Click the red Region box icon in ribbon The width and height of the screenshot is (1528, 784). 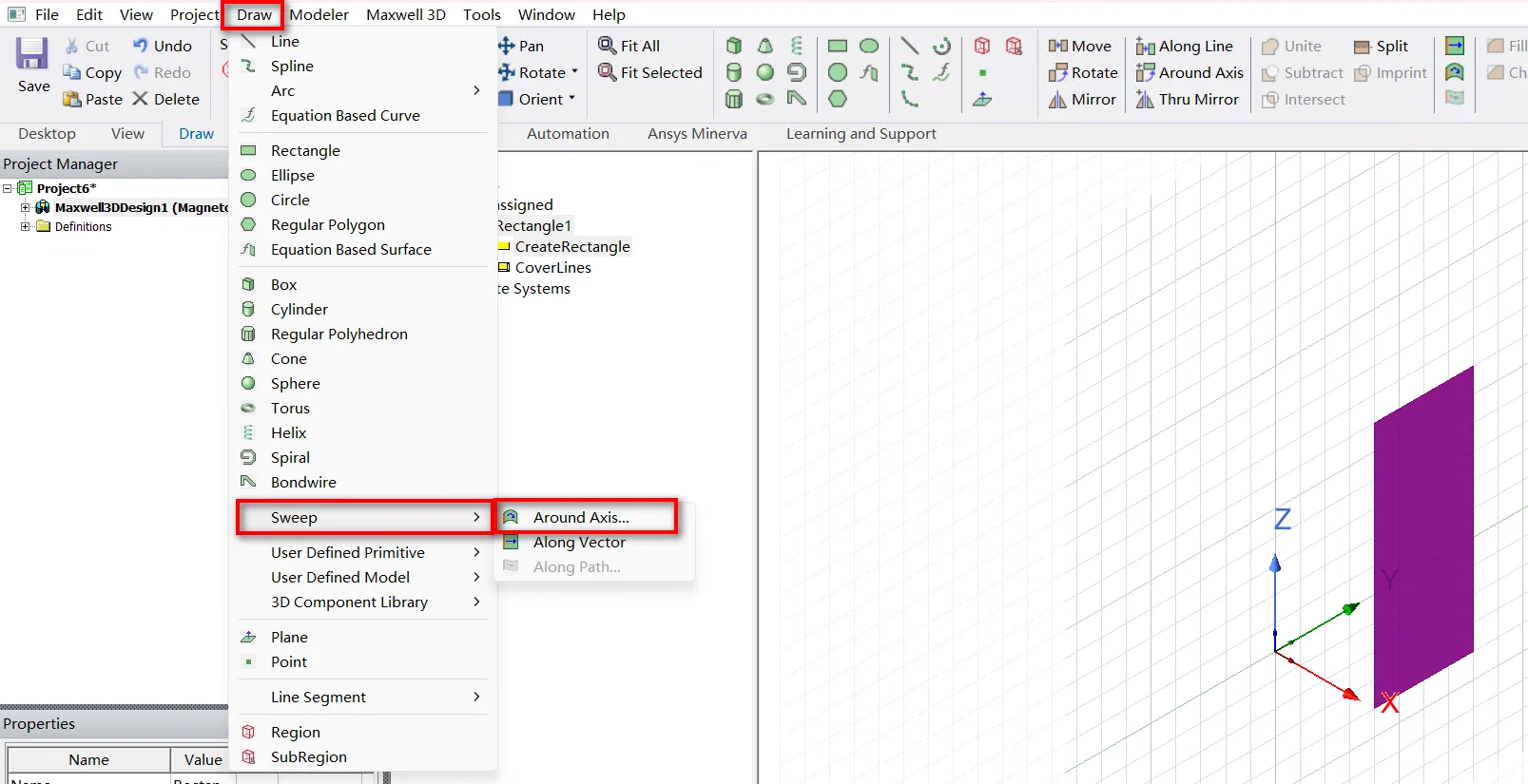point(982,46)
